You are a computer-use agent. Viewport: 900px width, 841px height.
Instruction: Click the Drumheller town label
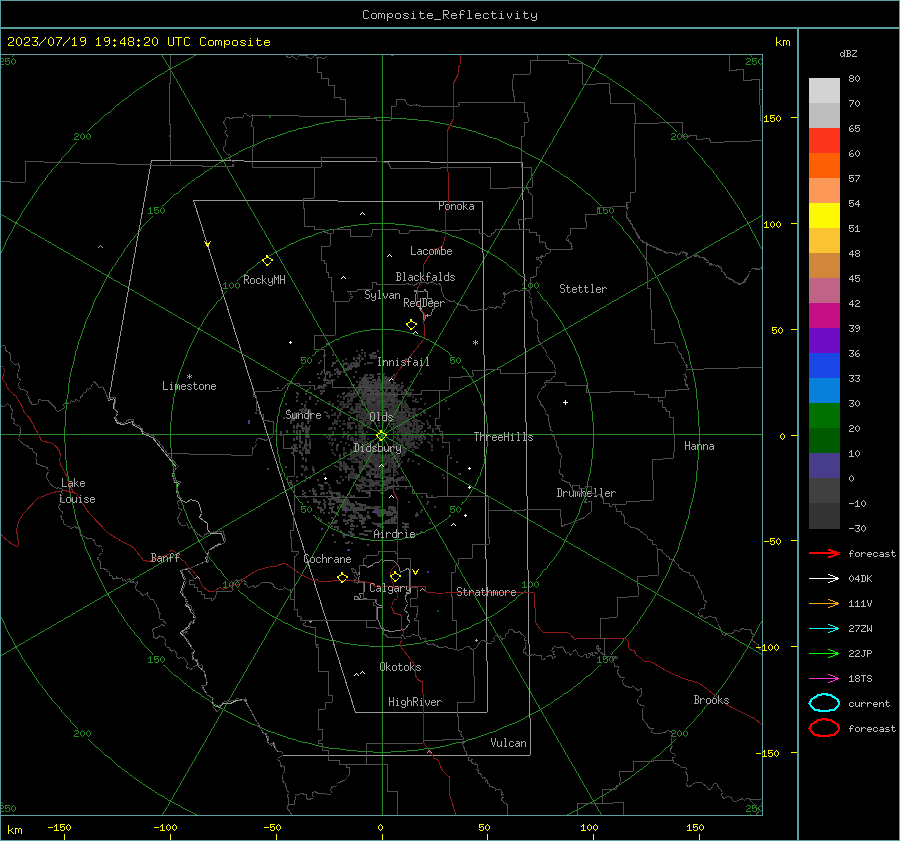[586, 493]
